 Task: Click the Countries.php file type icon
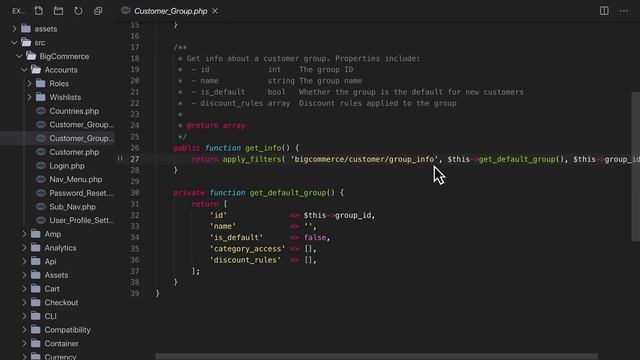pyautogui.click(x=40, y=111)
